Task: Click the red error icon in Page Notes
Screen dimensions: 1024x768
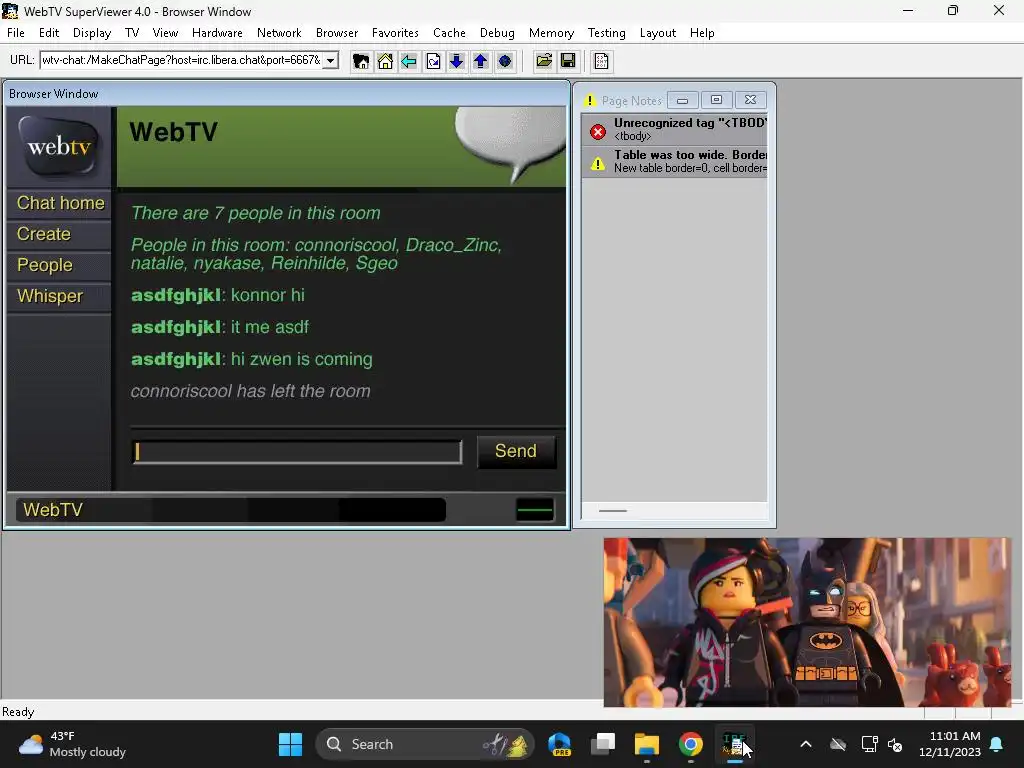Action: click(598, 132)
